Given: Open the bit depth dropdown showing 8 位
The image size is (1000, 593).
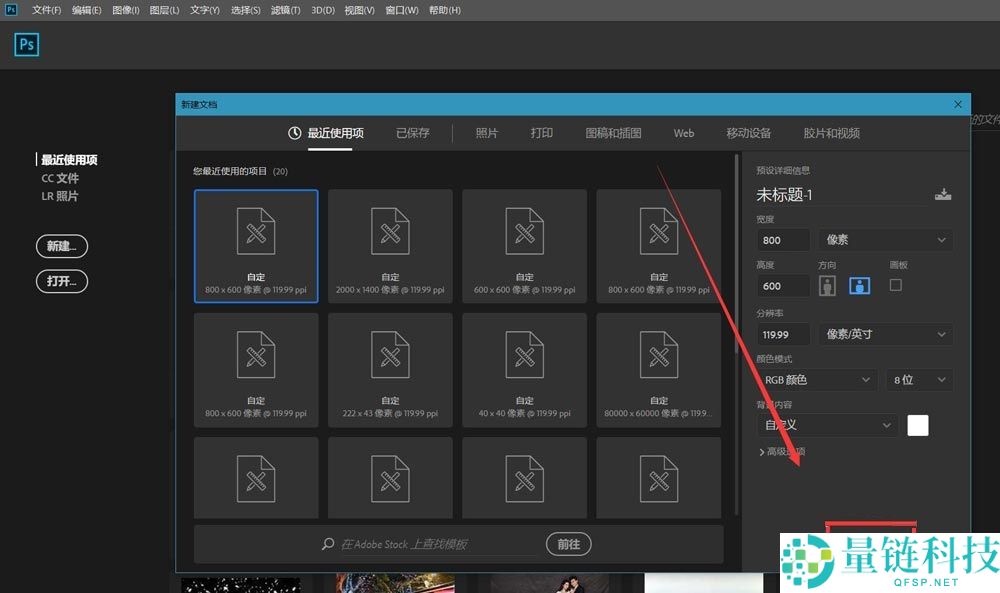Looking at the screenshot, I should click(919, 379).
